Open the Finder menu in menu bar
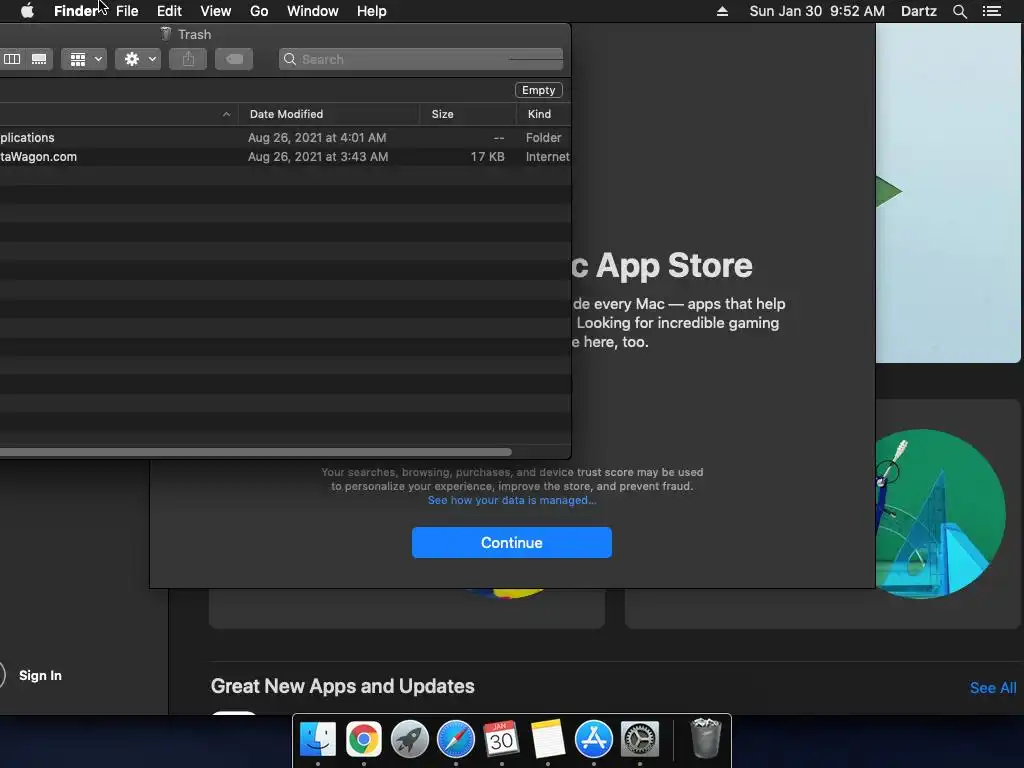The width and height of the screenshot is (1024, 768). (76, 11)
